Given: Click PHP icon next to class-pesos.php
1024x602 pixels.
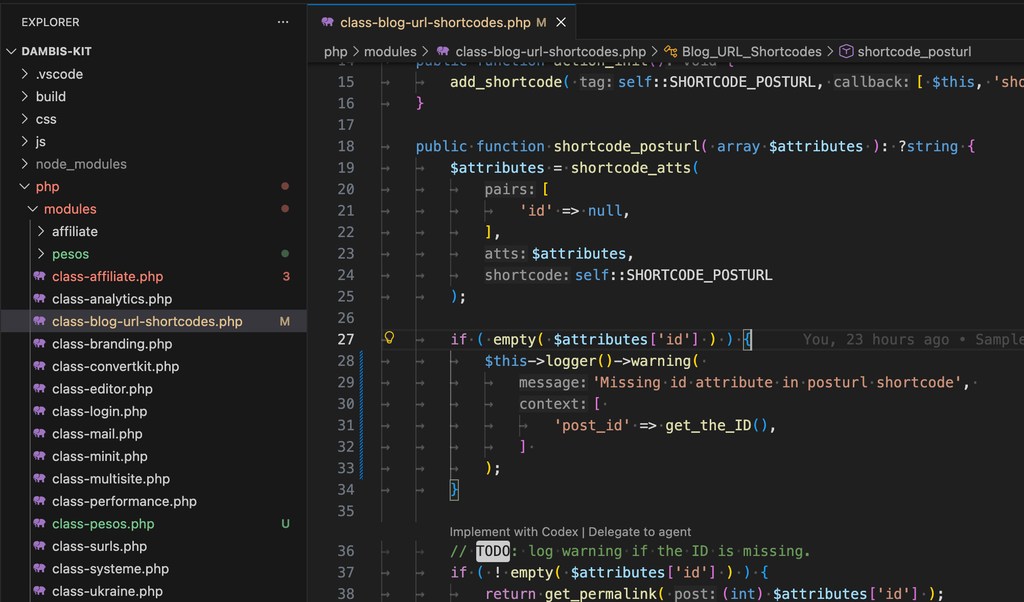Looking at the screenshot, I should tap(40, 524).
